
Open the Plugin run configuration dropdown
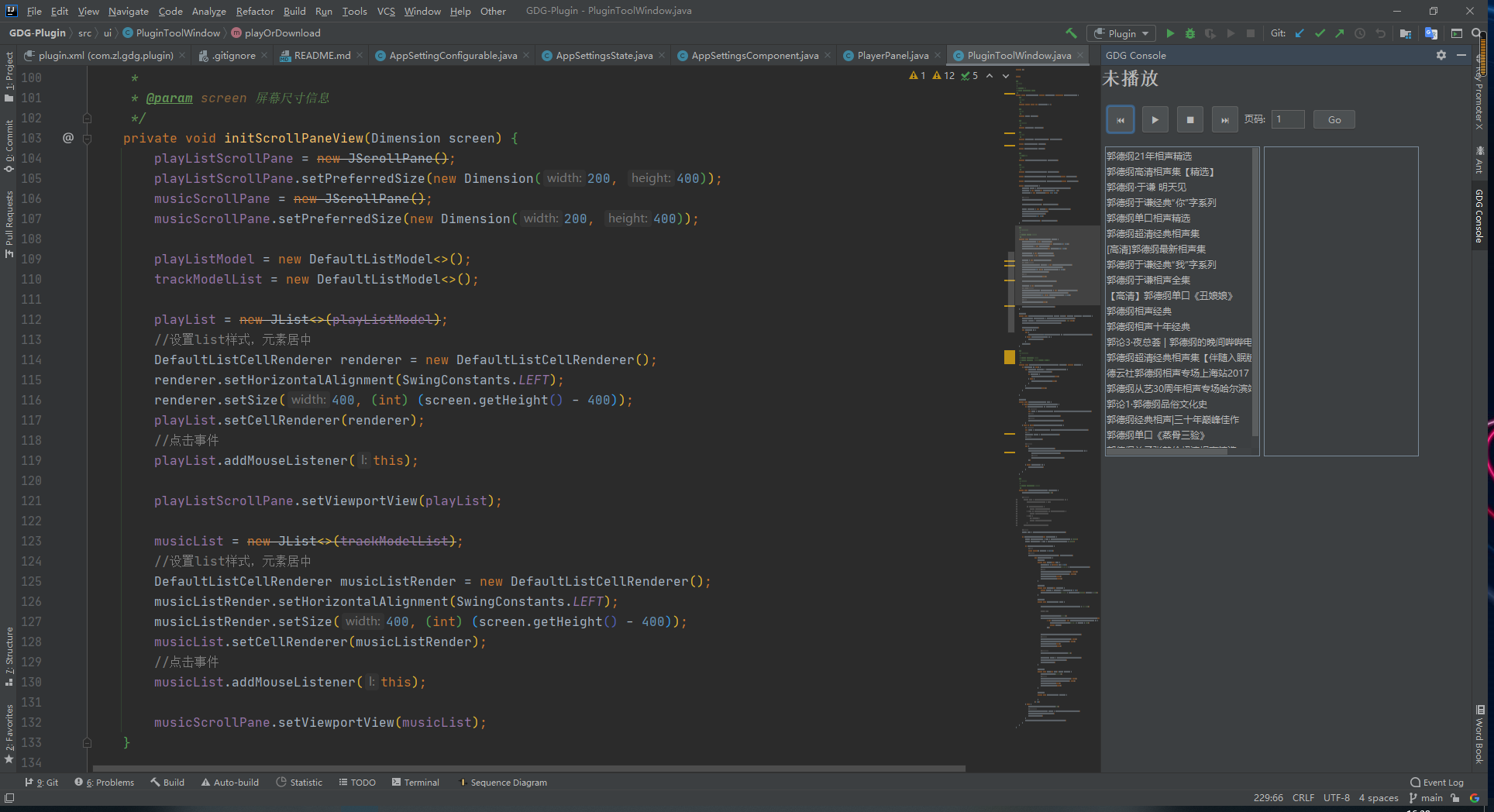pyautogui.click(x=1121, y=33)
